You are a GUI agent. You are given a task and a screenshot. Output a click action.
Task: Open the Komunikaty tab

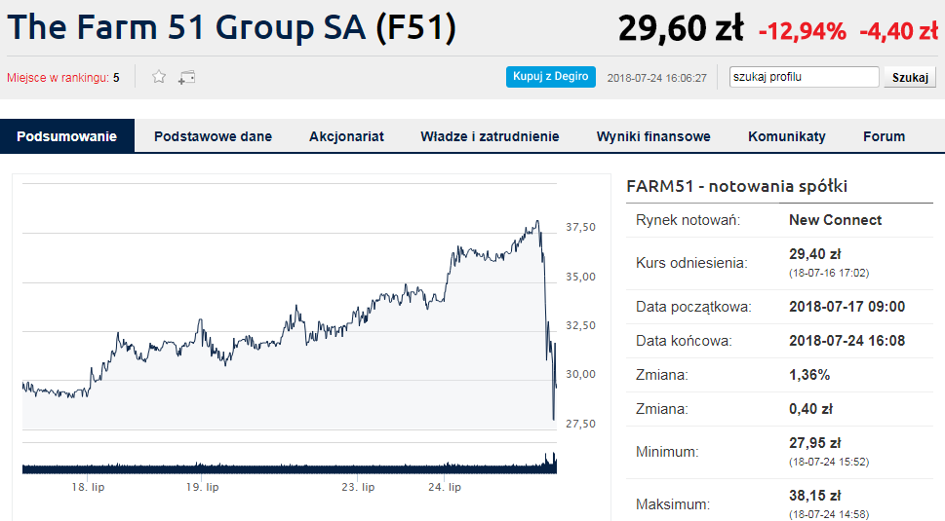pos(787,137)
